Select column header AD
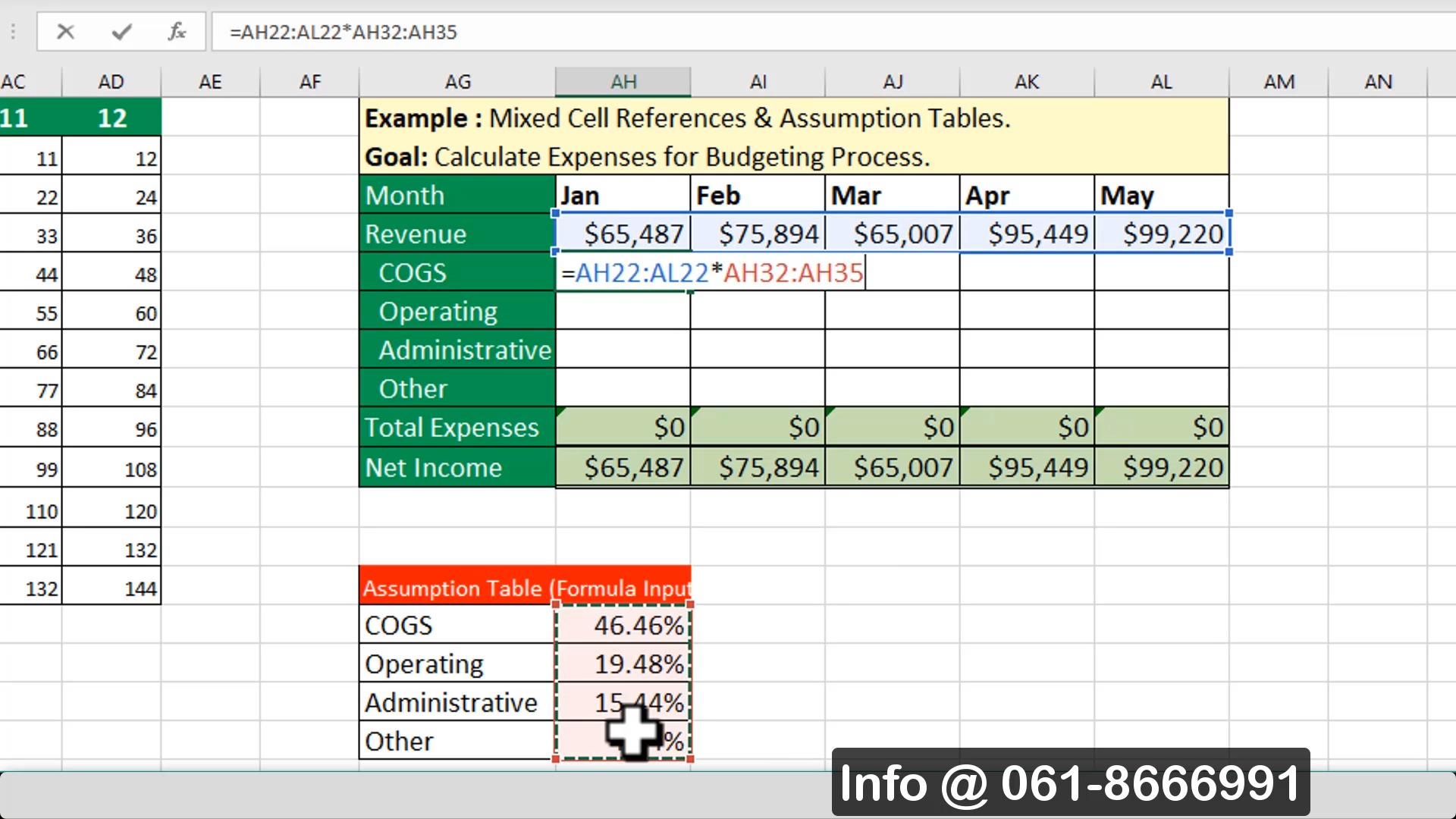The width and height of the screenshot is (1456, 819). [111, 82]
